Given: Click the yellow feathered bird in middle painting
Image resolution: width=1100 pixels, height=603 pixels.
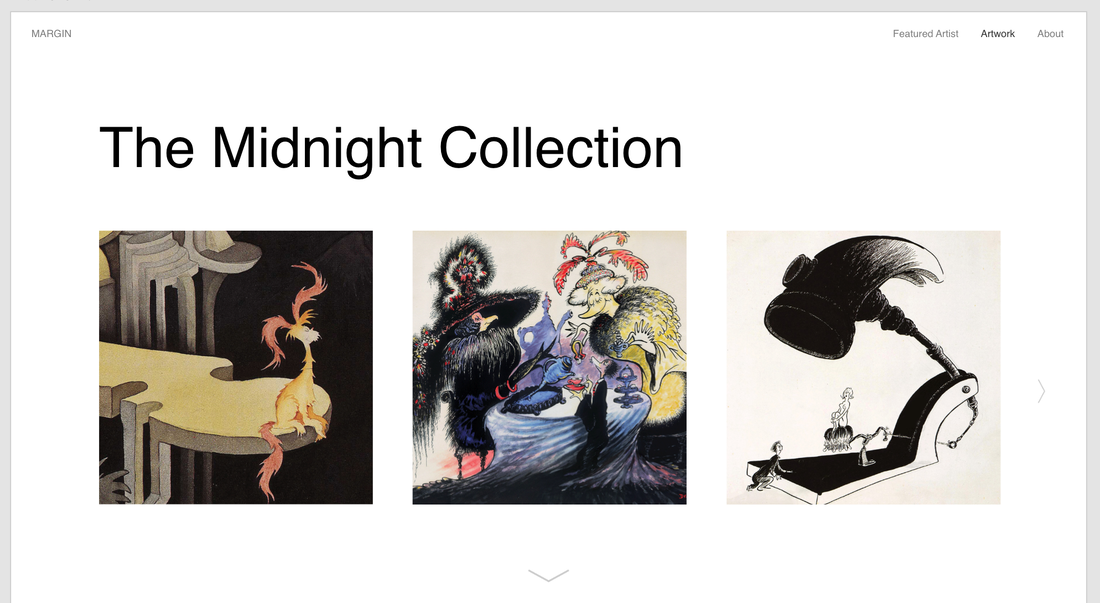Looking at the screenshot, I should coord(631,337).
